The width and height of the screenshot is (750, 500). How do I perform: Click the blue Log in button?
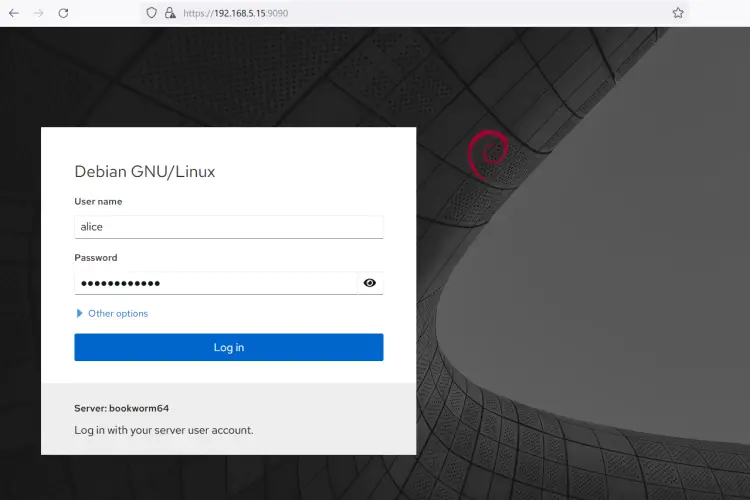pos(229,347)
